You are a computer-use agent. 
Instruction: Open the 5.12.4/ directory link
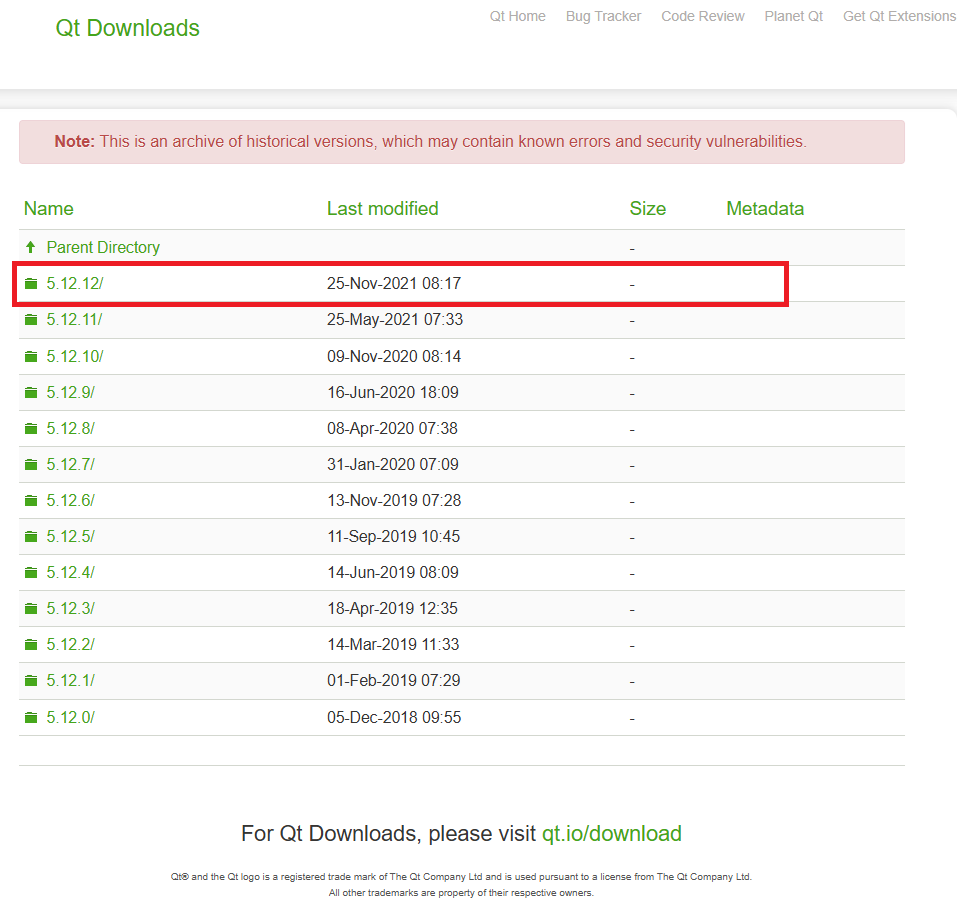[x=71, y=572]
